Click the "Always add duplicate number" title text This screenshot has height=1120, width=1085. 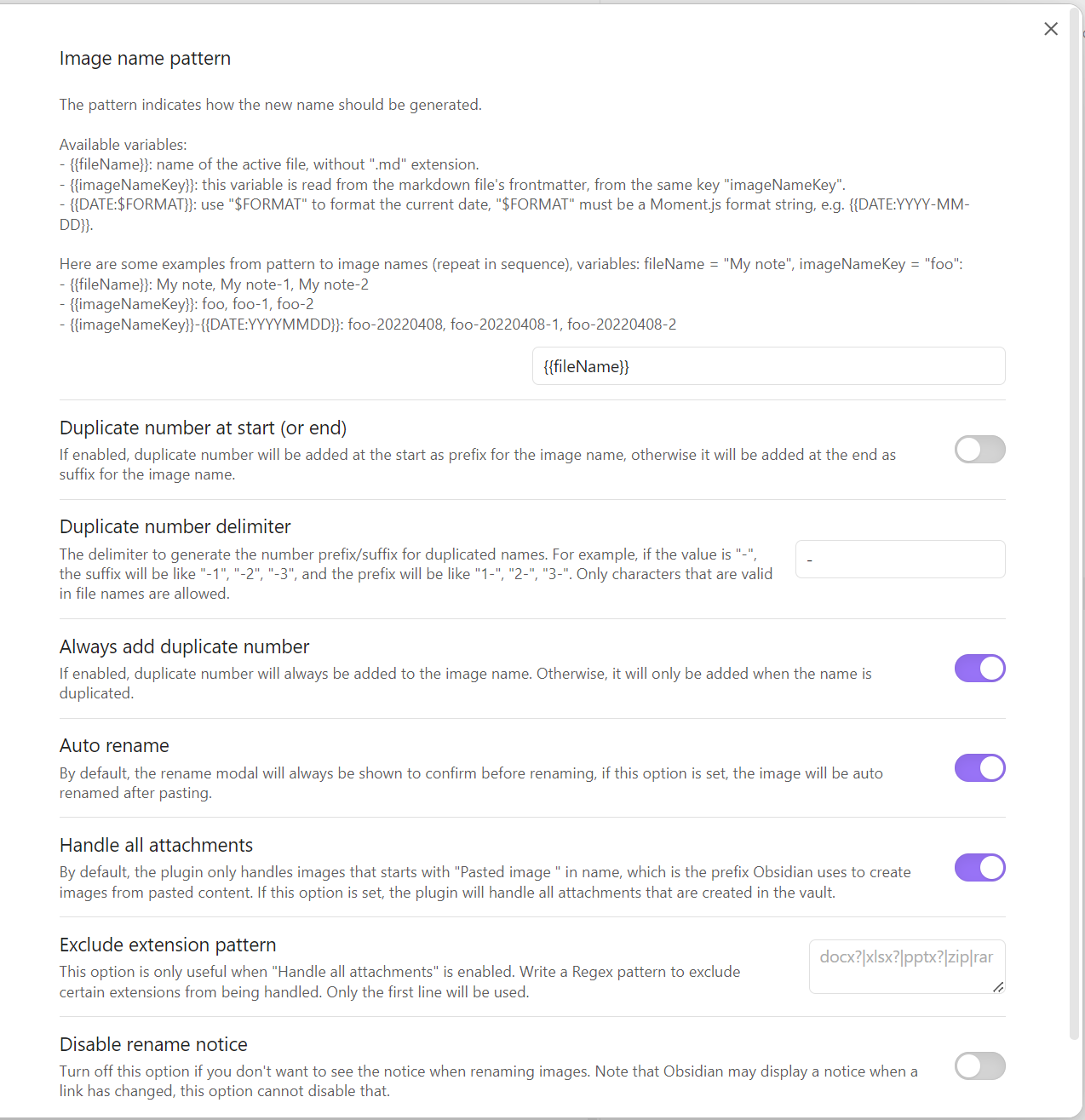point(184,646)
